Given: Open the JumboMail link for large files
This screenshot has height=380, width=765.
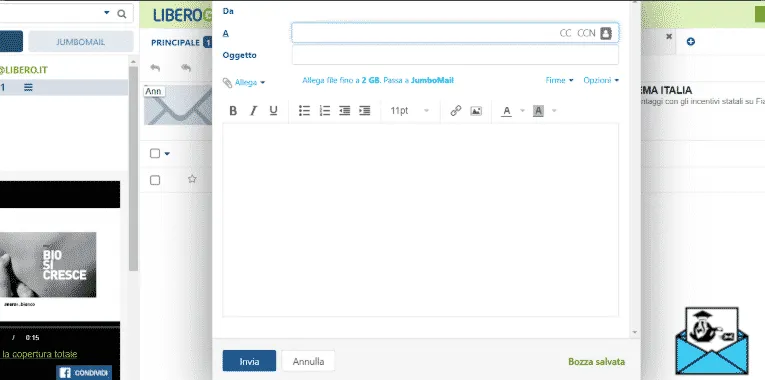Looking at the screenshot, I should (x=432, y=80).
